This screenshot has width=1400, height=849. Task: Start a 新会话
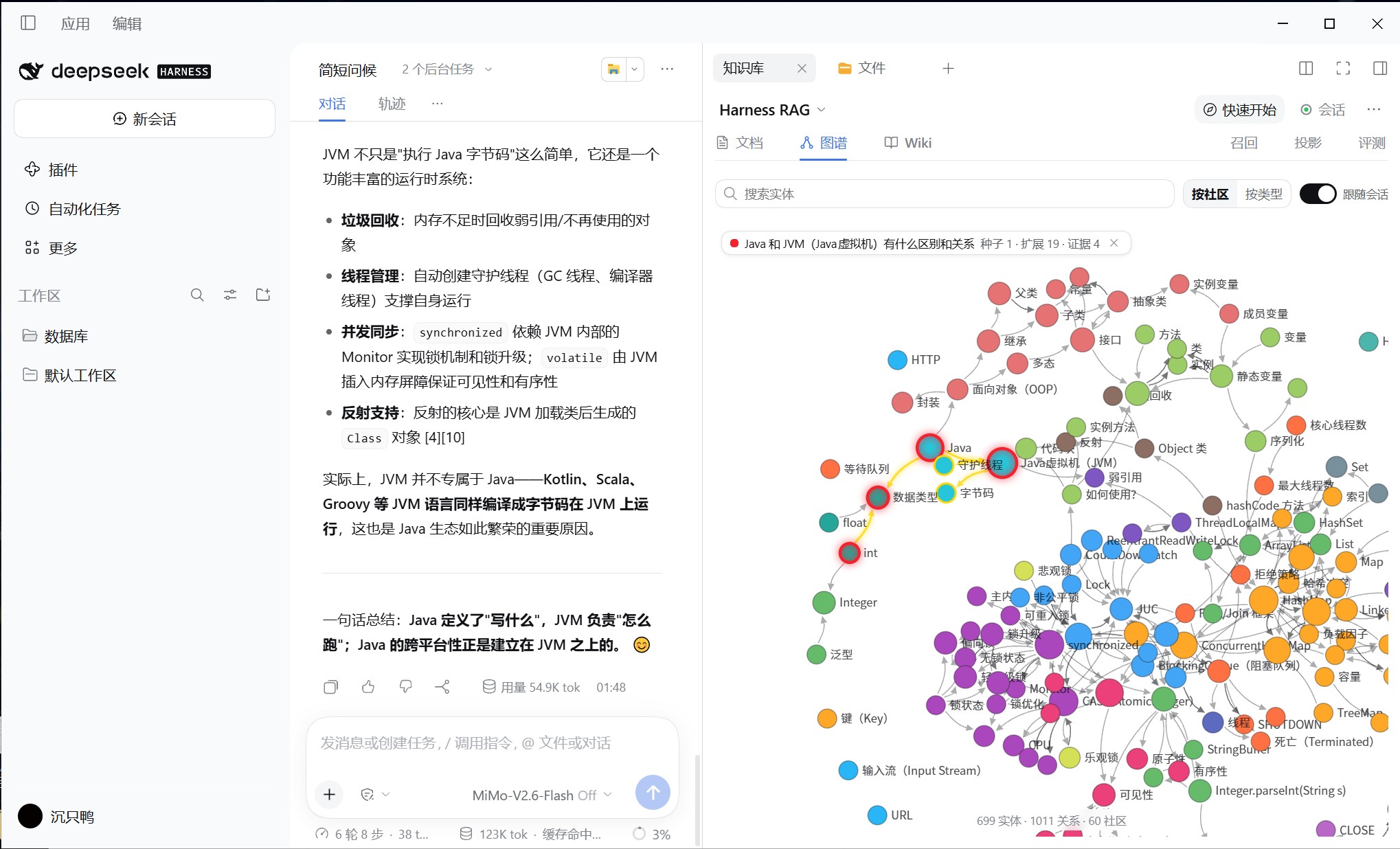tap(144, 118)
